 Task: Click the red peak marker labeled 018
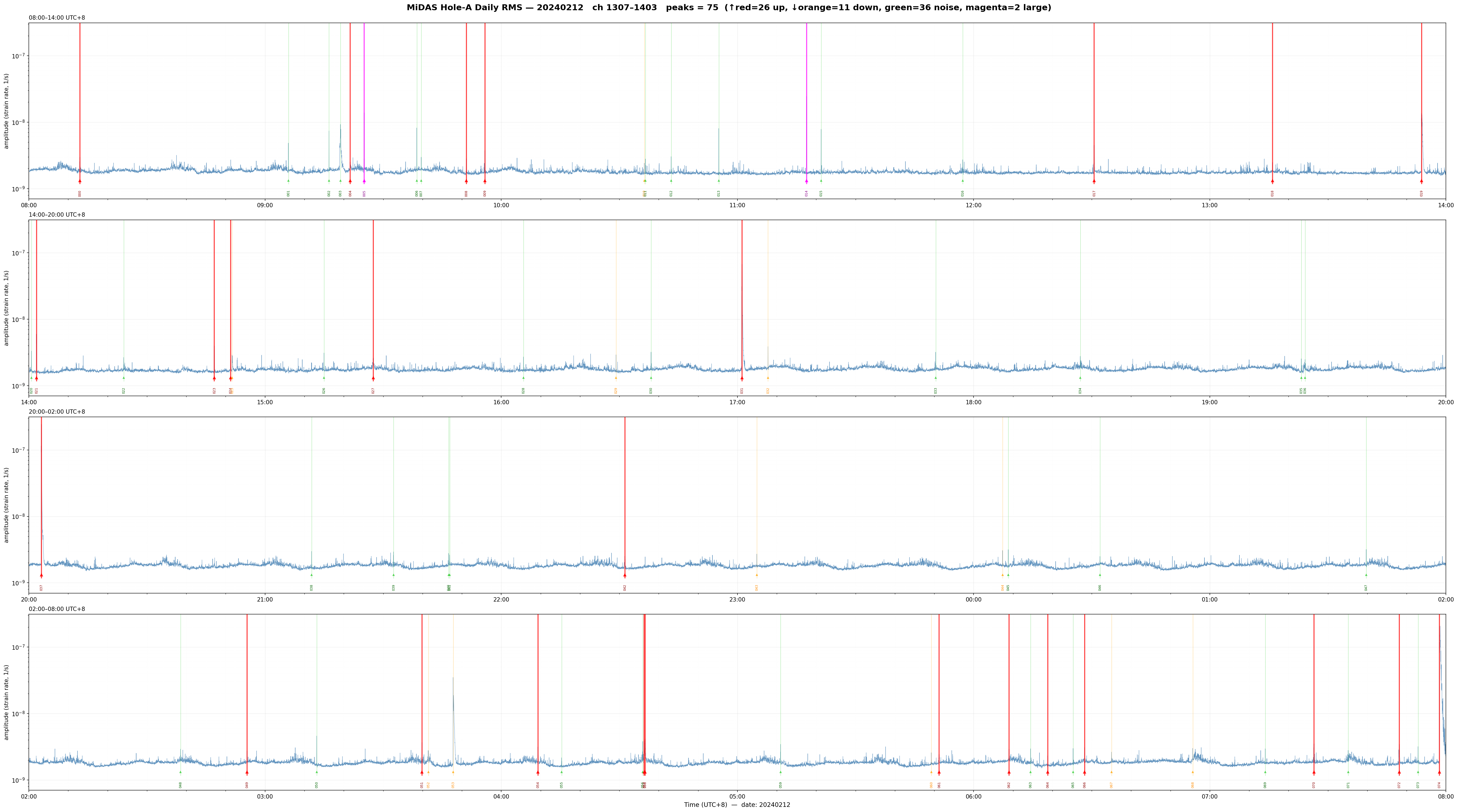1272,181
